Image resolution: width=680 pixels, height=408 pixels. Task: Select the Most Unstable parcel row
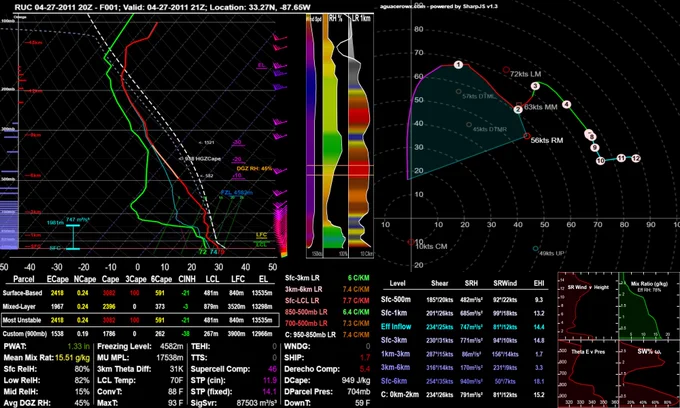[x=140, y=320]
